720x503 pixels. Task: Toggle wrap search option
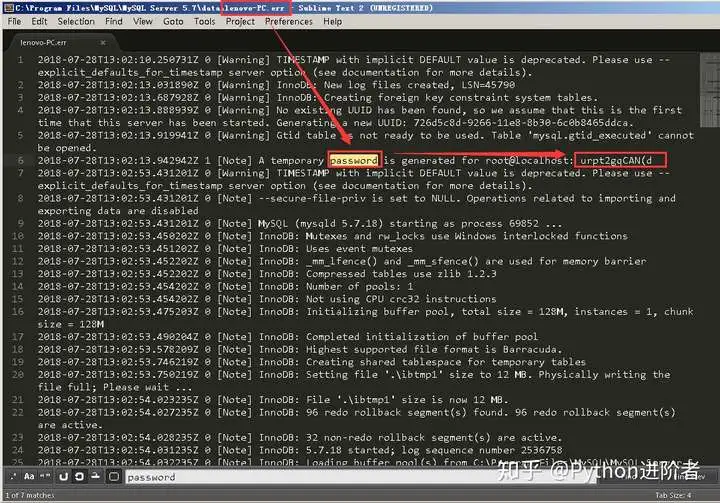79,476
